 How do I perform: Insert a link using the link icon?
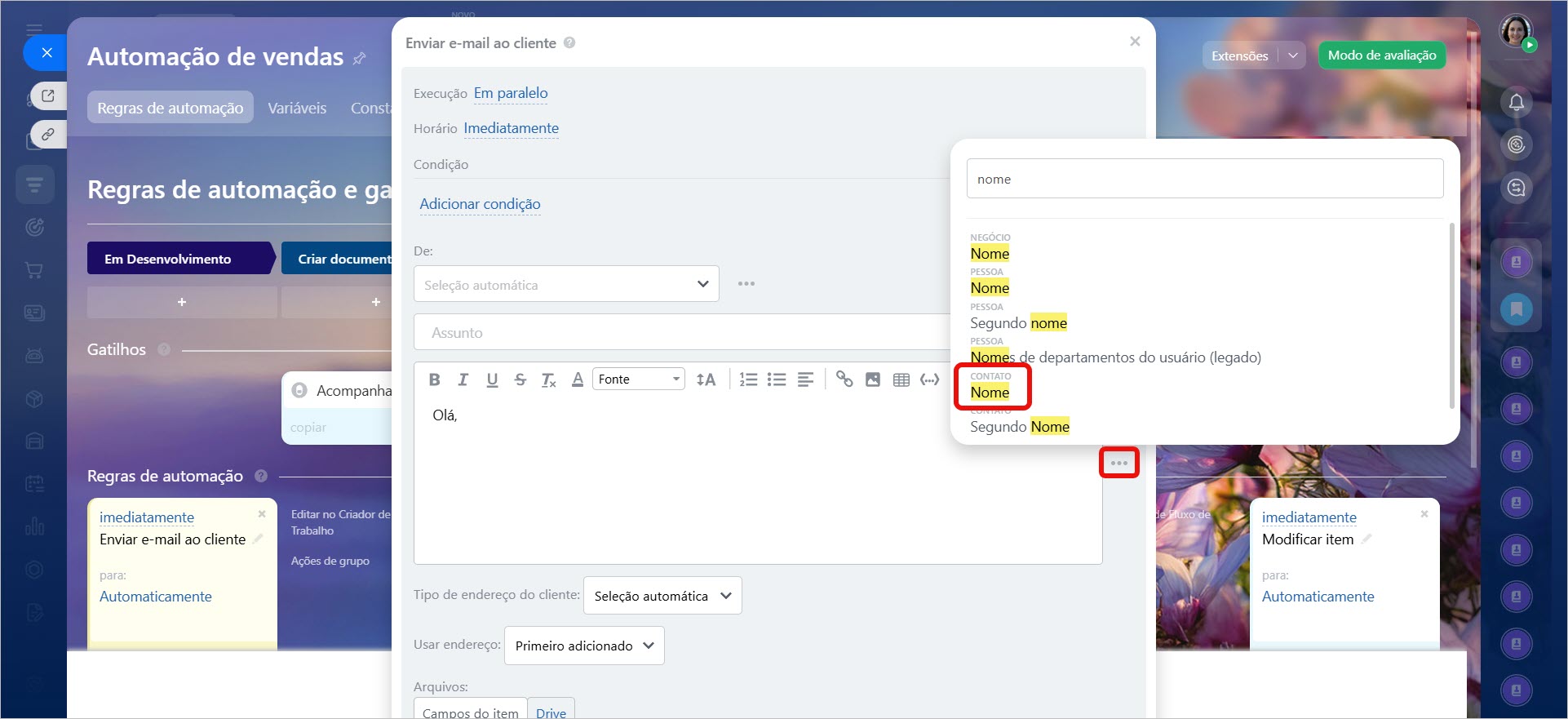(x=844, y=379)
